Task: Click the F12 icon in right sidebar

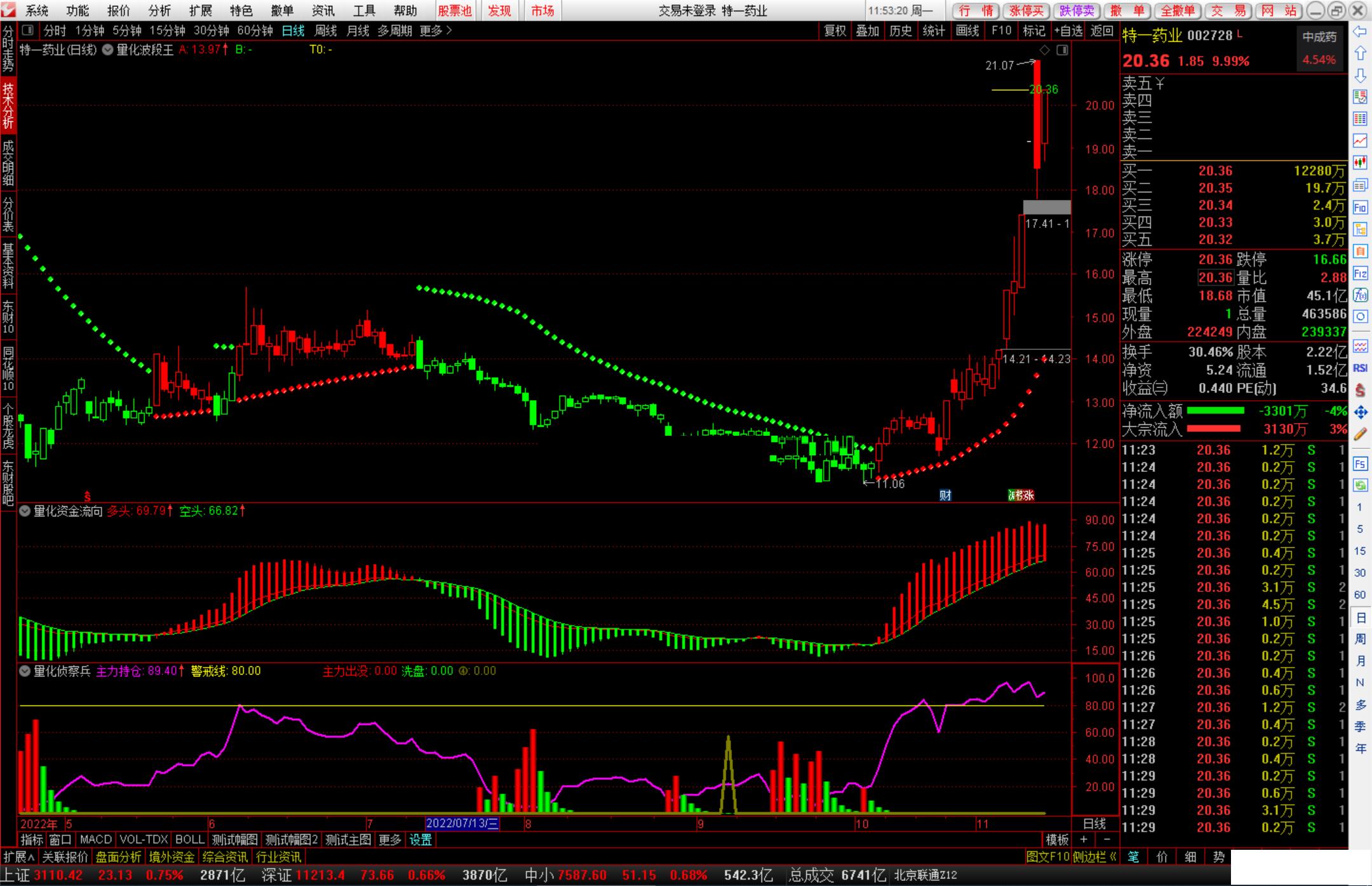Action: [1360, 274]
